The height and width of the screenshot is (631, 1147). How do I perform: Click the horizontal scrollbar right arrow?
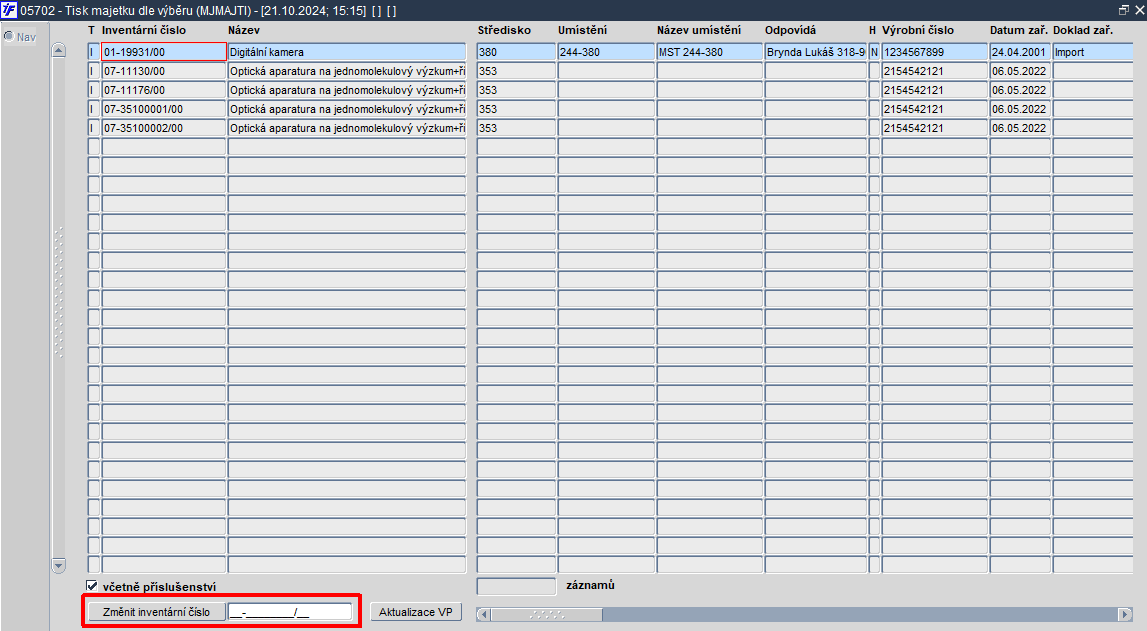coord(1125,614)
